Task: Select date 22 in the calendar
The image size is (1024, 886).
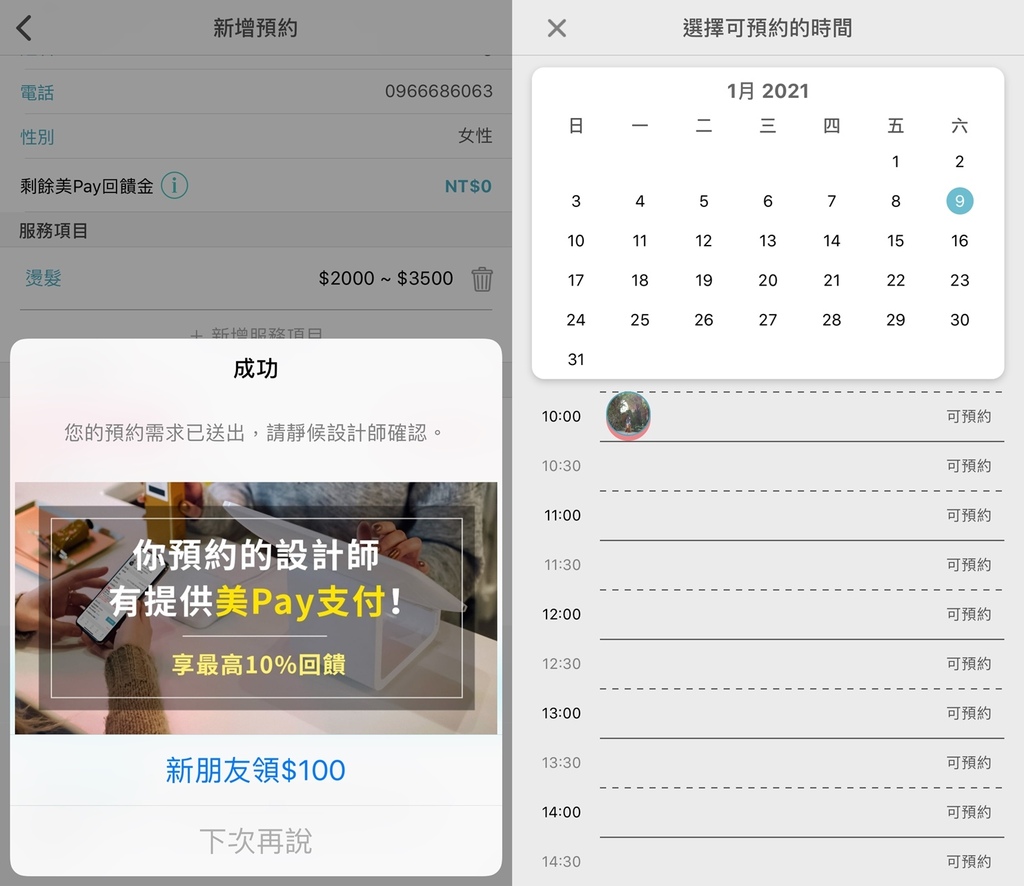Action: click(x=895, y=280)
